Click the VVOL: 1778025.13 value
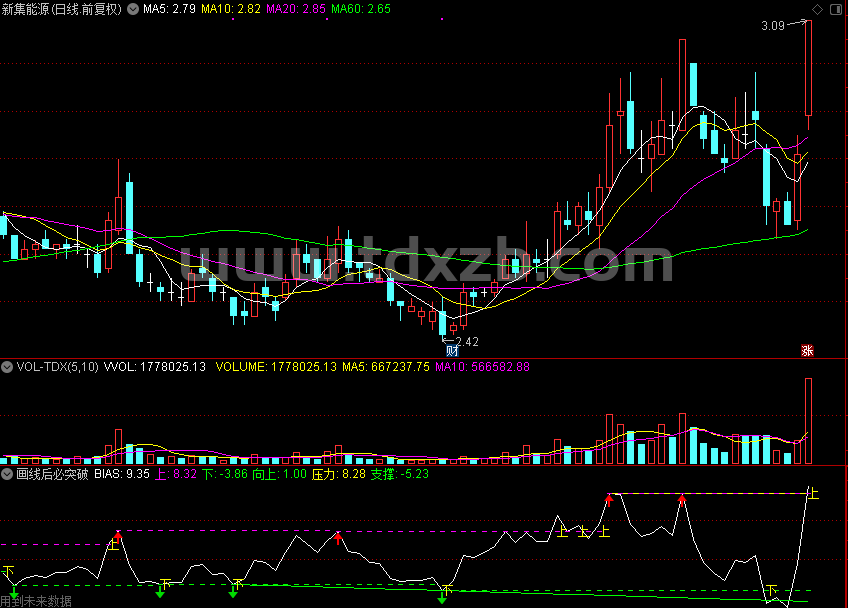 pyautogui.click(x=155, y=367)
